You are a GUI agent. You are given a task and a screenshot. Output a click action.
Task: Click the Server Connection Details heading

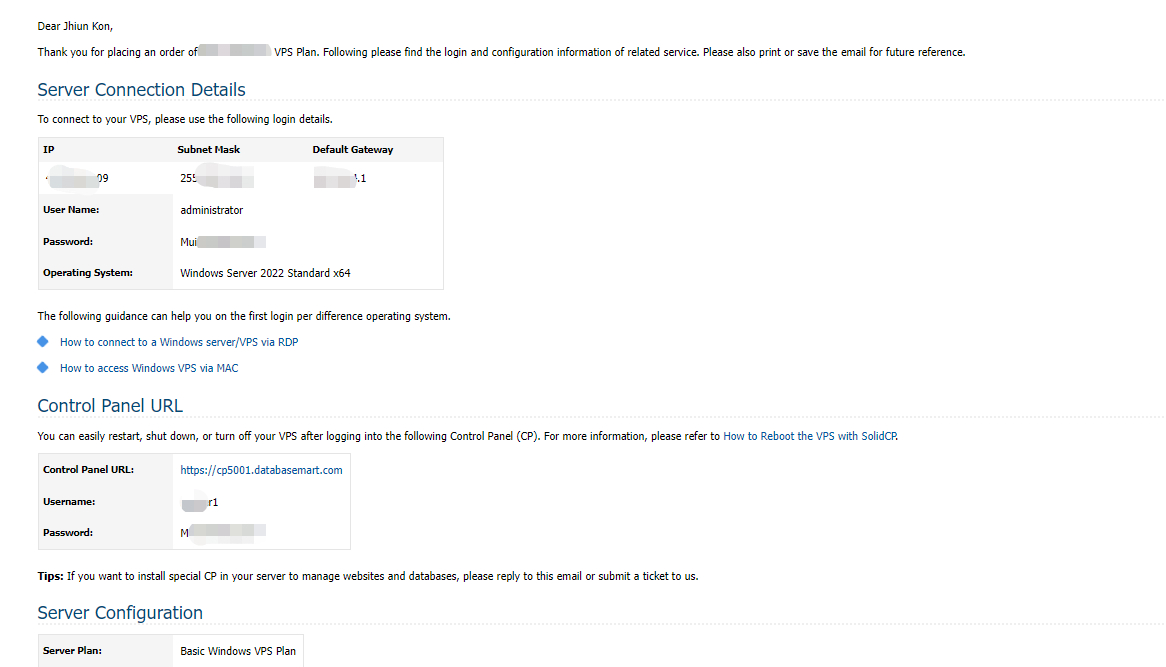point(141,90)
